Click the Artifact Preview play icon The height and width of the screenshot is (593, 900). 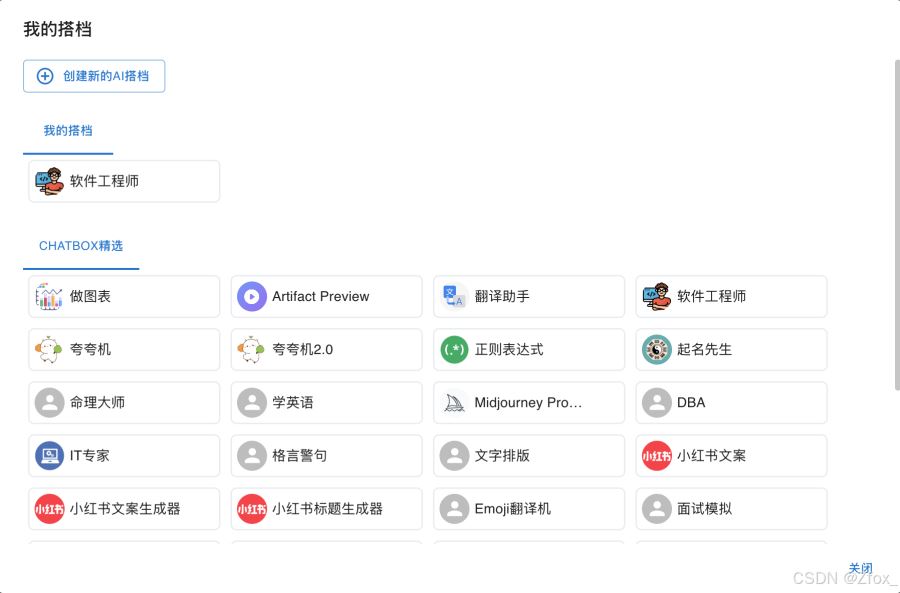[251, 296]
